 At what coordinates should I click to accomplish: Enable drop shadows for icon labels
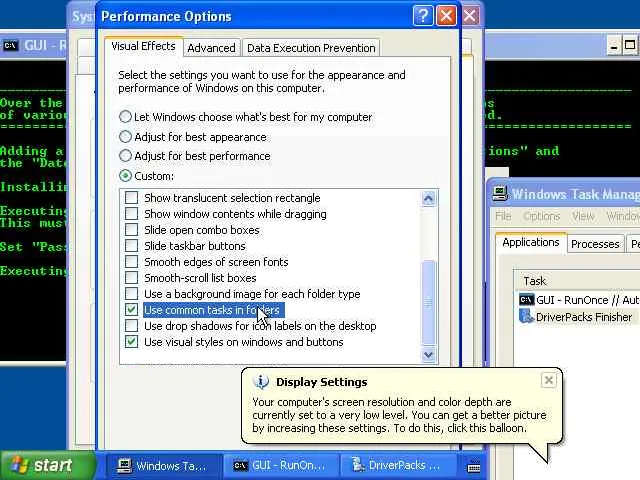point(131,326)
